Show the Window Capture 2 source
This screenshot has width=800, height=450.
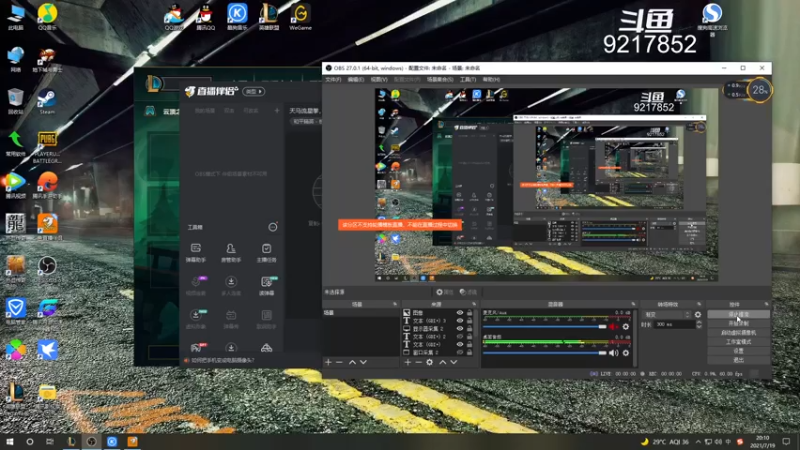pyautogui.click(x=460, y=353)
